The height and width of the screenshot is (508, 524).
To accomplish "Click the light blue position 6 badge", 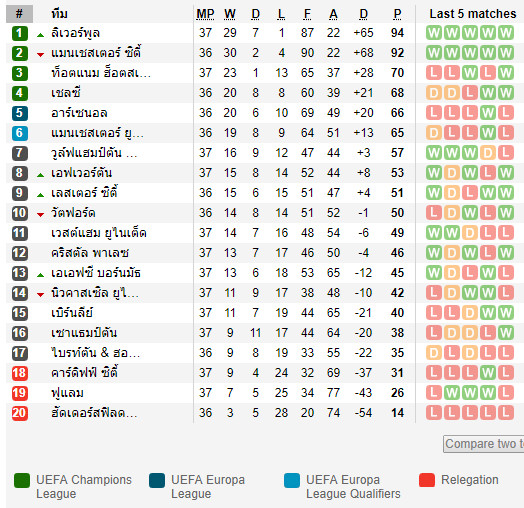I will point(20,133).
